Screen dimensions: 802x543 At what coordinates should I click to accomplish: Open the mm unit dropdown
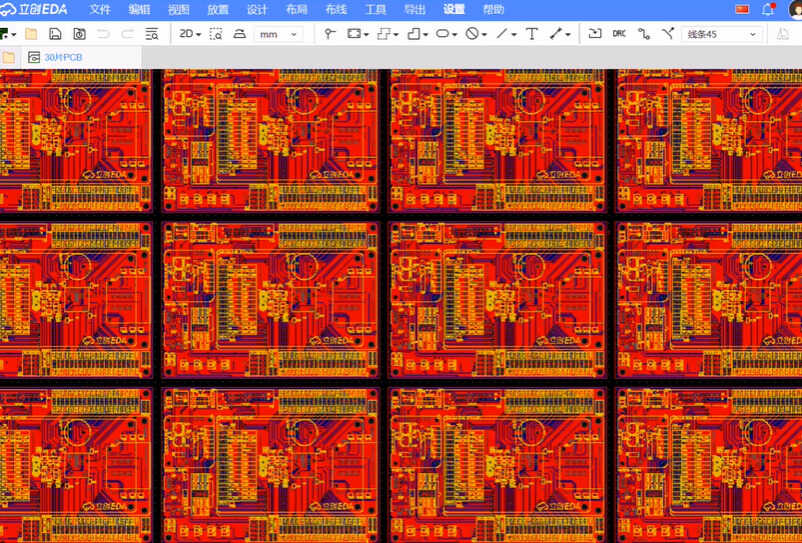[x=279, y=34]
